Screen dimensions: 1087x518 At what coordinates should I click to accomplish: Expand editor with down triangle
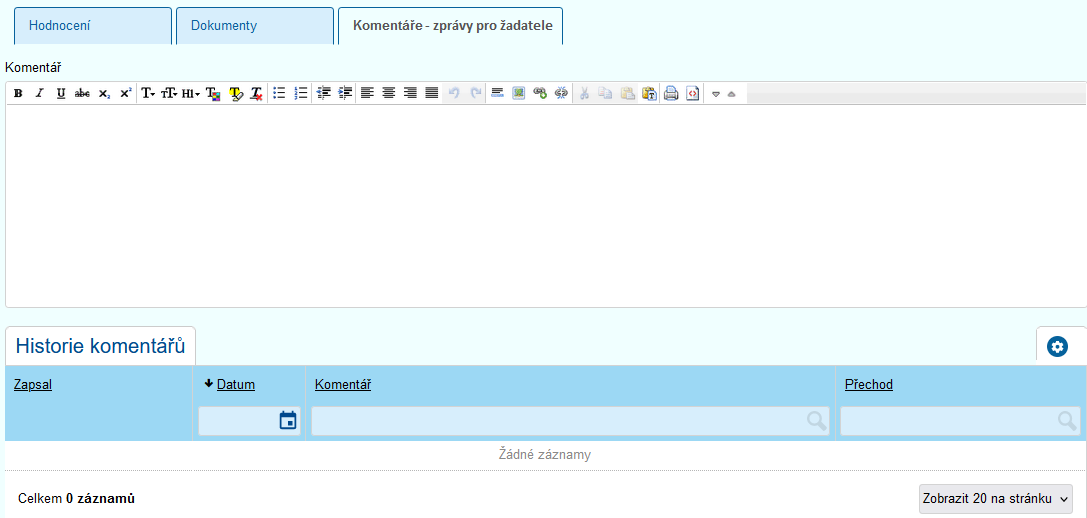pyautogui.click(x=716, y=94)
